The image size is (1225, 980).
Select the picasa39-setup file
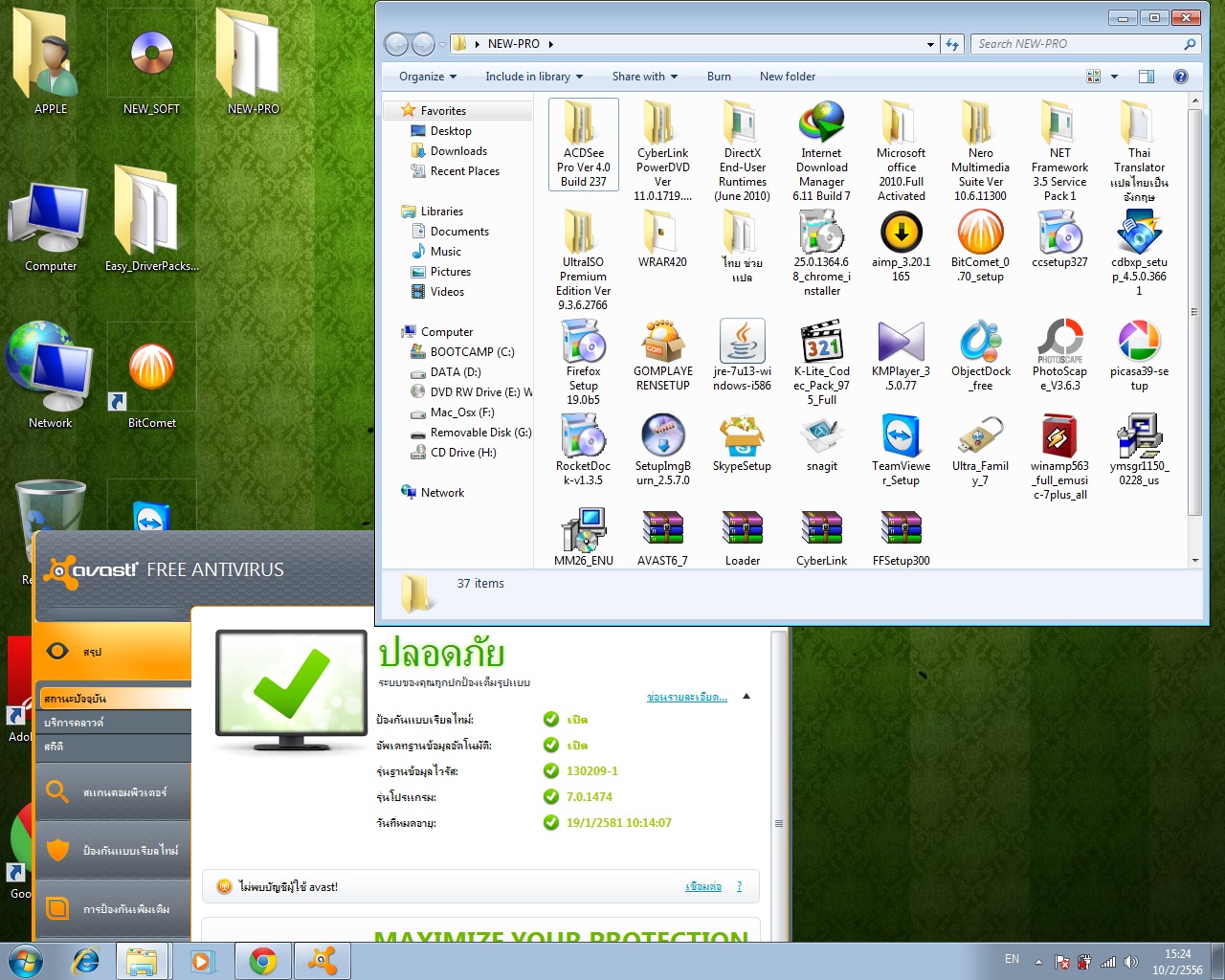1140,355
